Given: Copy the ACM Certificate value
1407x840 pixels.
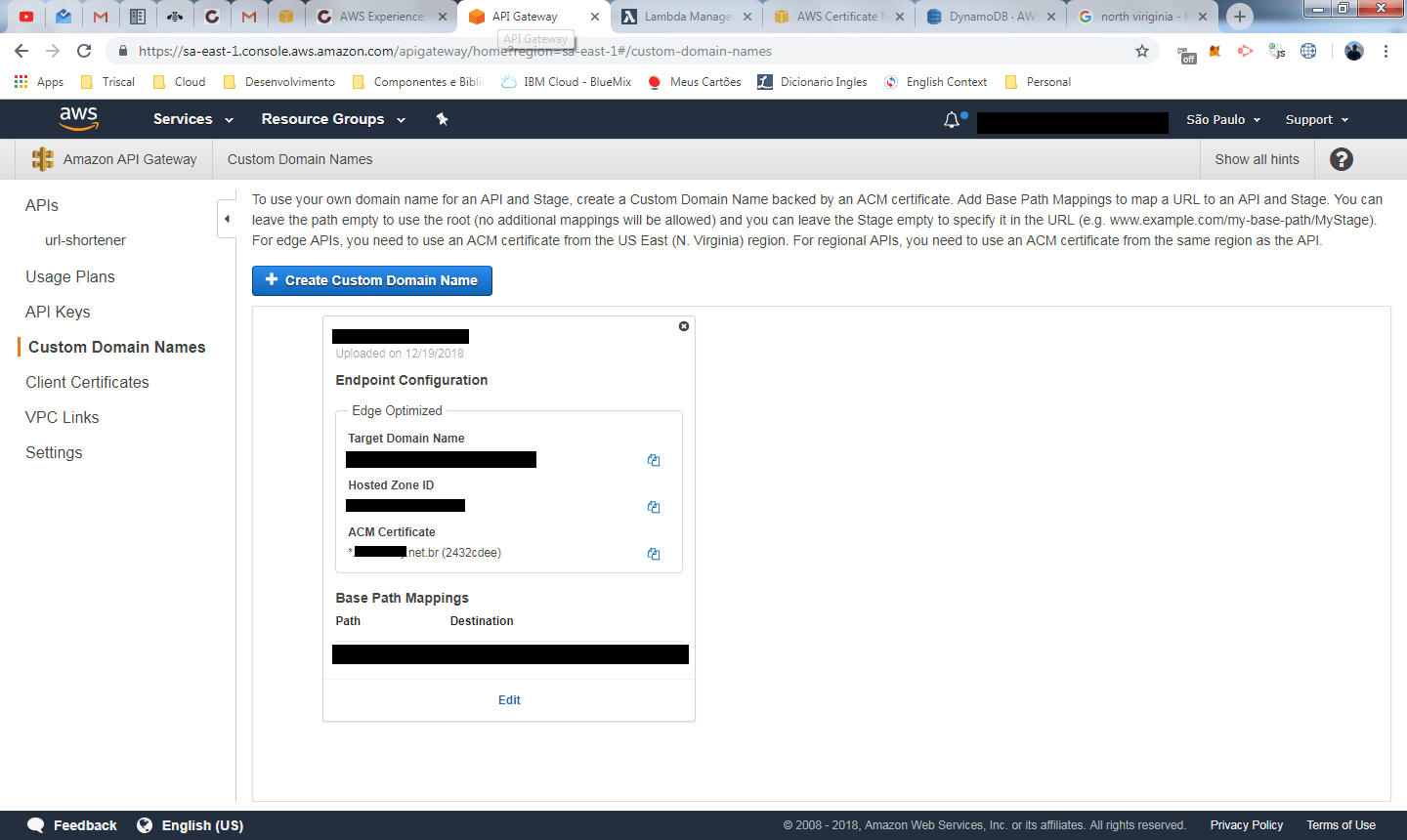Looking at the screenshot, I should tap(654, 554).
